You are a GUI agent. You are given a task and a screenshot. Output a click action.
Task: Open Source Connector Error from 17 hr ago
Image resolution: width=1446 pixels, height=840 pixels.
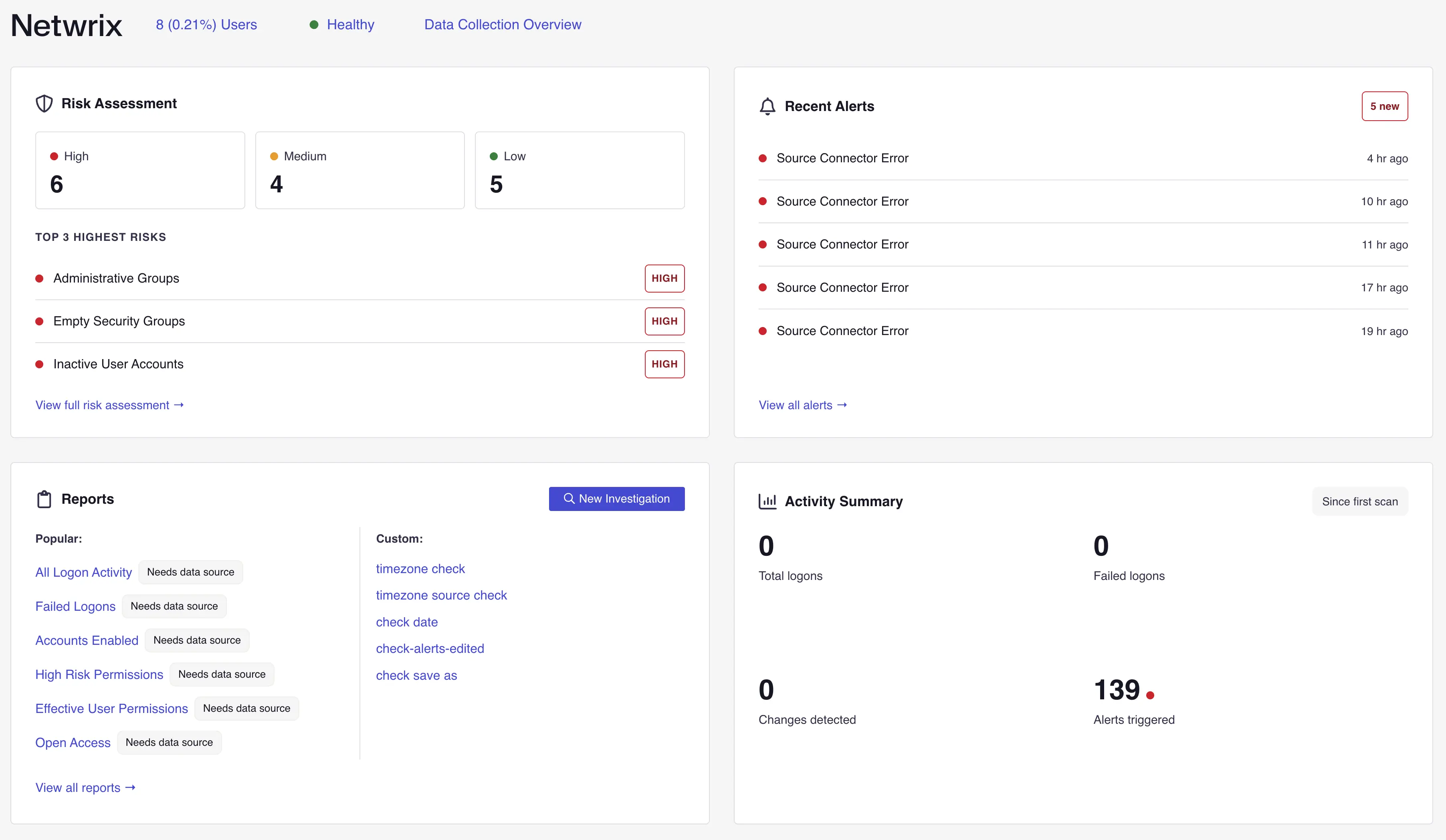click(x=1083, y=287)
